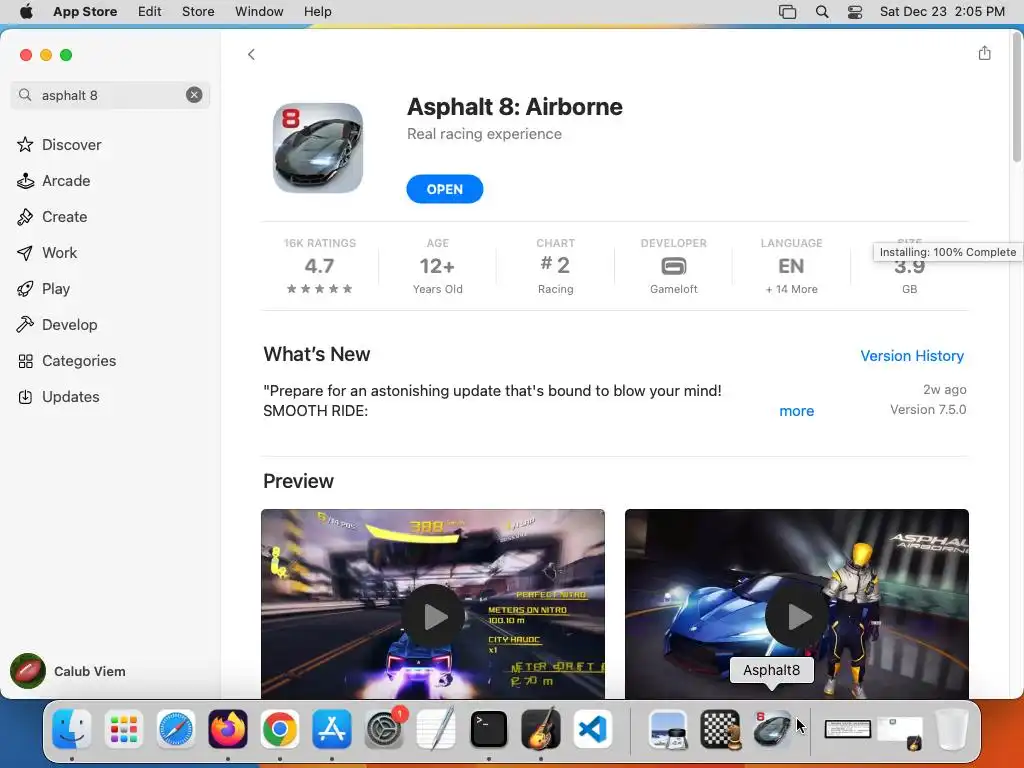Click the OPEN button for Asphalt 8

(445, 189)
